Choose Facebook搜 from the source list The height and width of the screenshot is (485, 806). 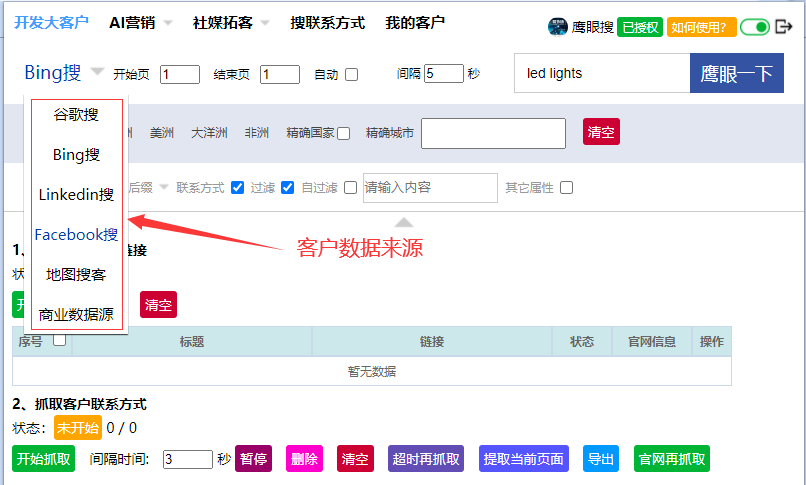(76, 235)
